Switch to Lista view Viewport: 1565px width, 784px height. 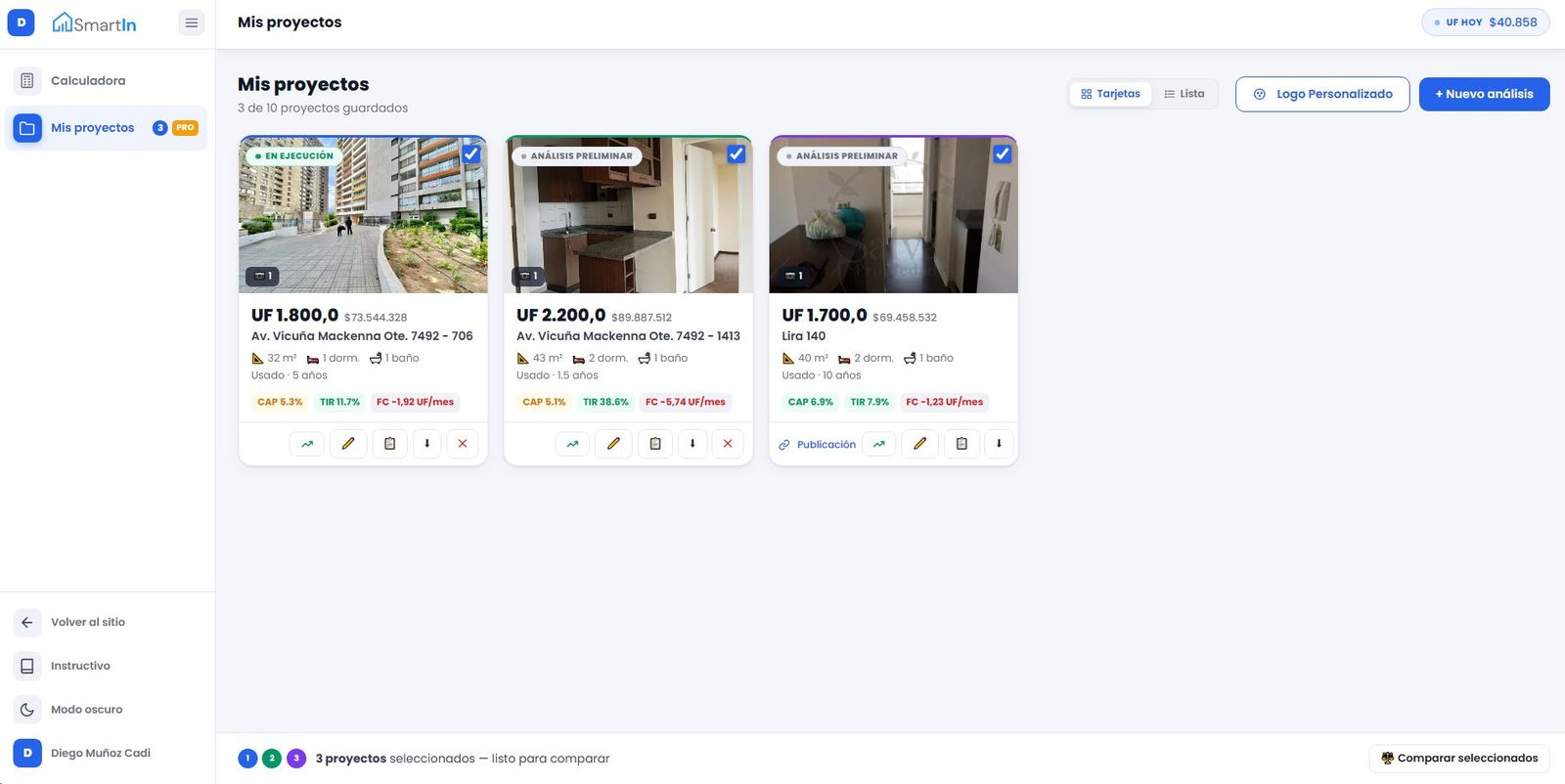point(1185,94)
